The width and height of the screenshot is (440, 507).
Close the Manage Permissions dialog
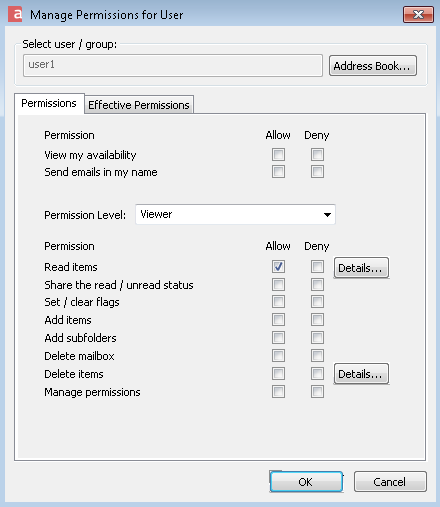418,15
